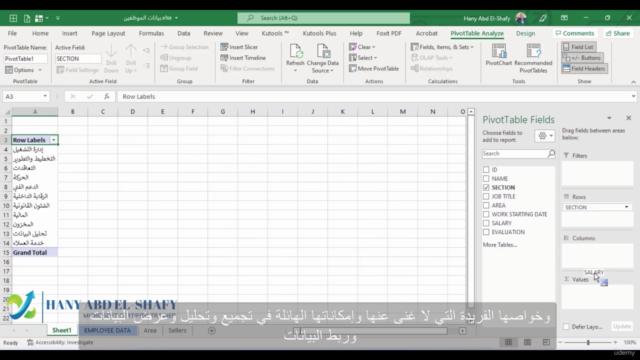Open the PivotChart tool
640x360 pixels.
tap(498, 55)
